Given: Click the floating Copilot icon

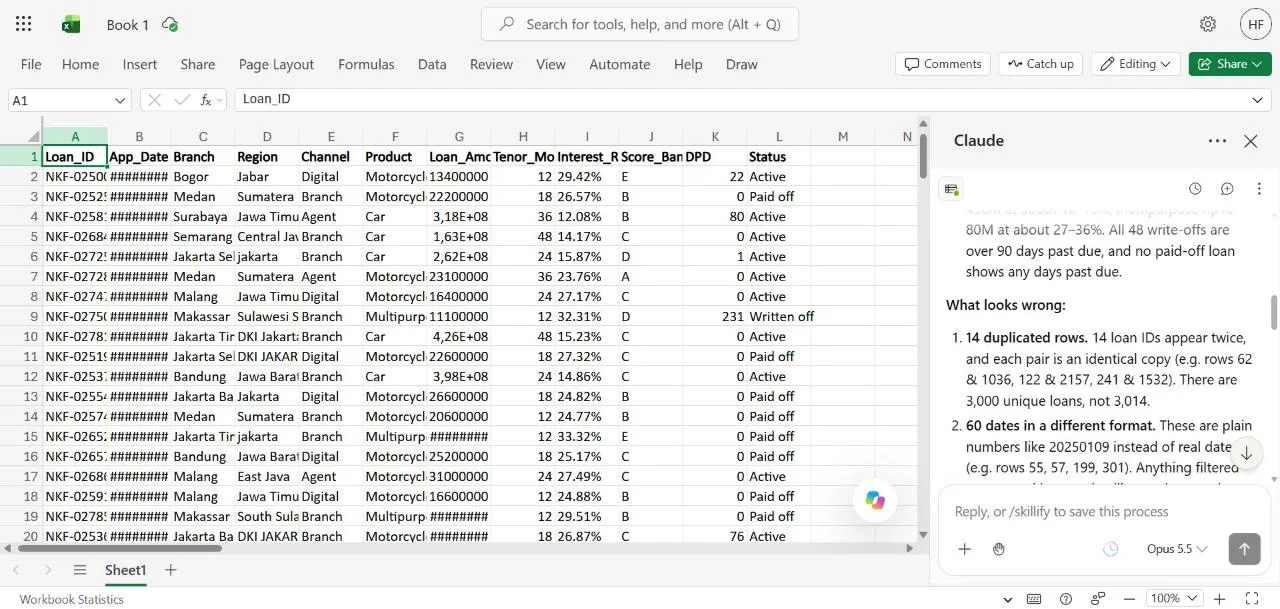Looking at the screenshot, I should pyautogui.click(x=876, y=500).
